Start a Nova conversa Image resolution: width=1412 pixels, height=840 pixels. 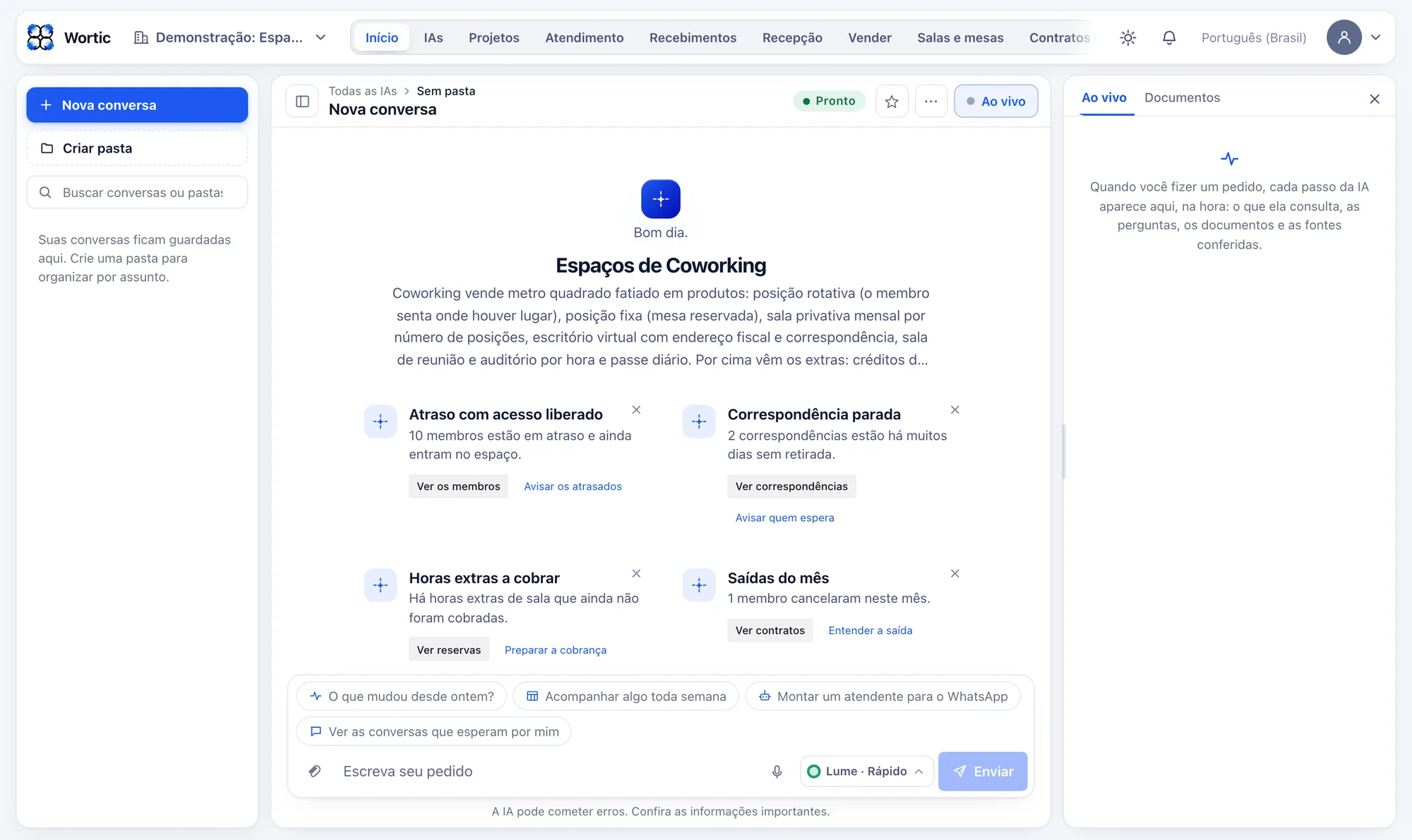137,105
